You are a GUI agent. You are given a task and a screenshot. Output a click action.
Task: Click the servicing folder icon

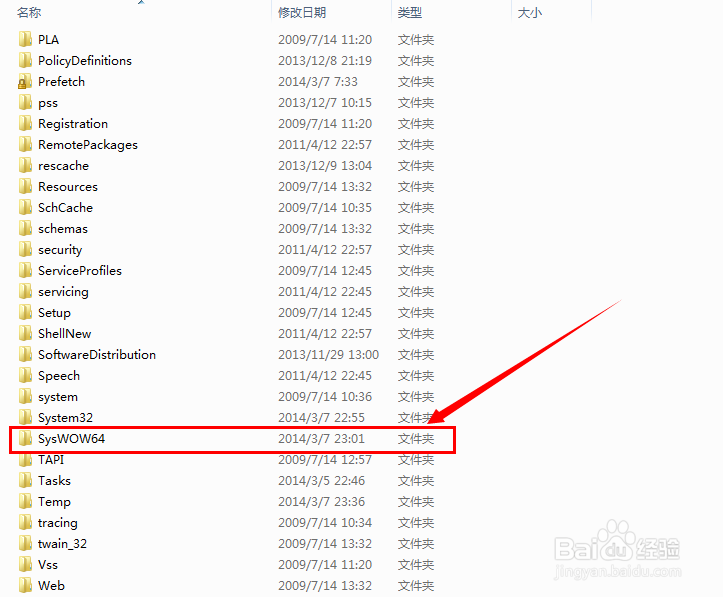point(25,291)
